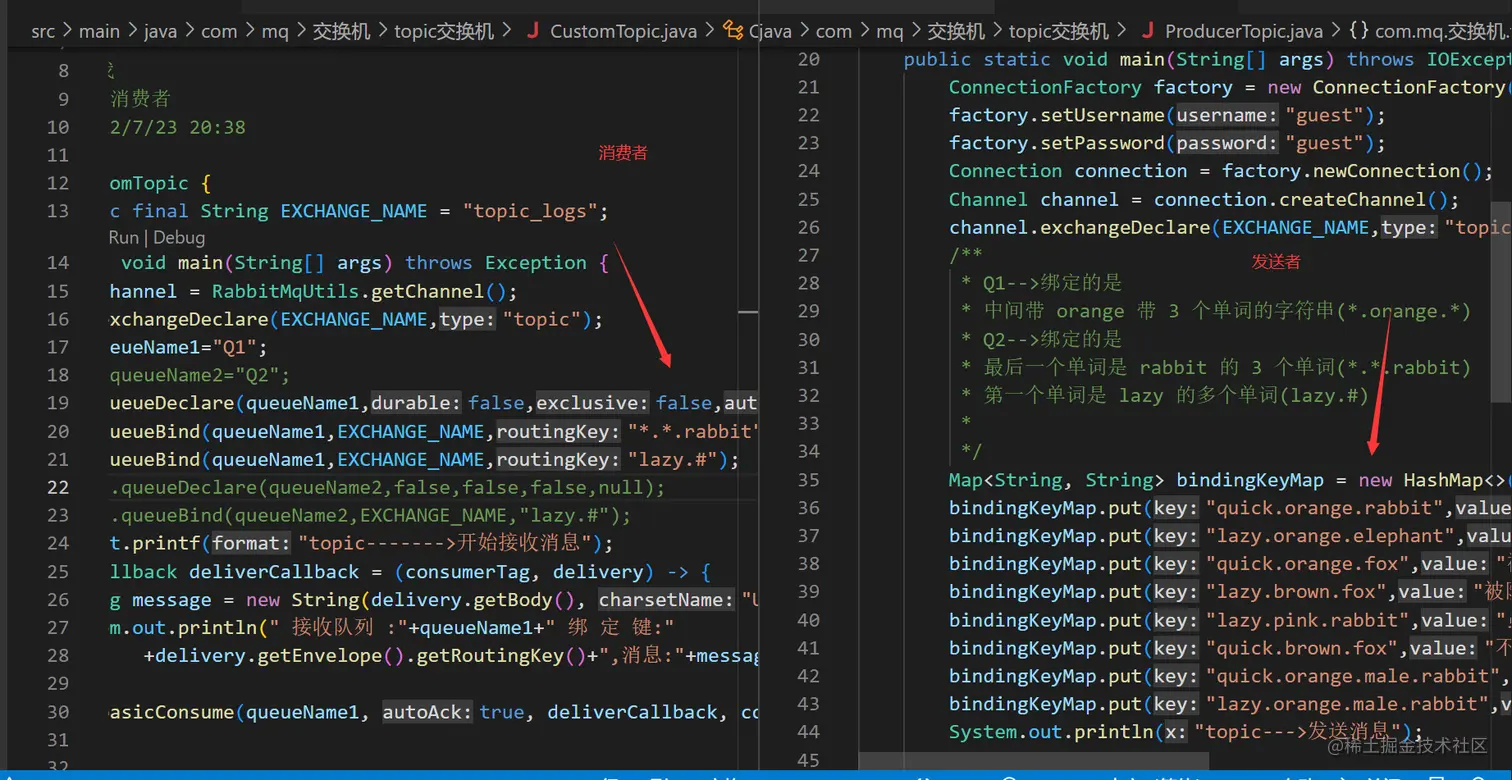Viewport: 1512px width, 780px height.
Task: Click the date comment '2/7/23 20:38'
Action: pos(177,127)
